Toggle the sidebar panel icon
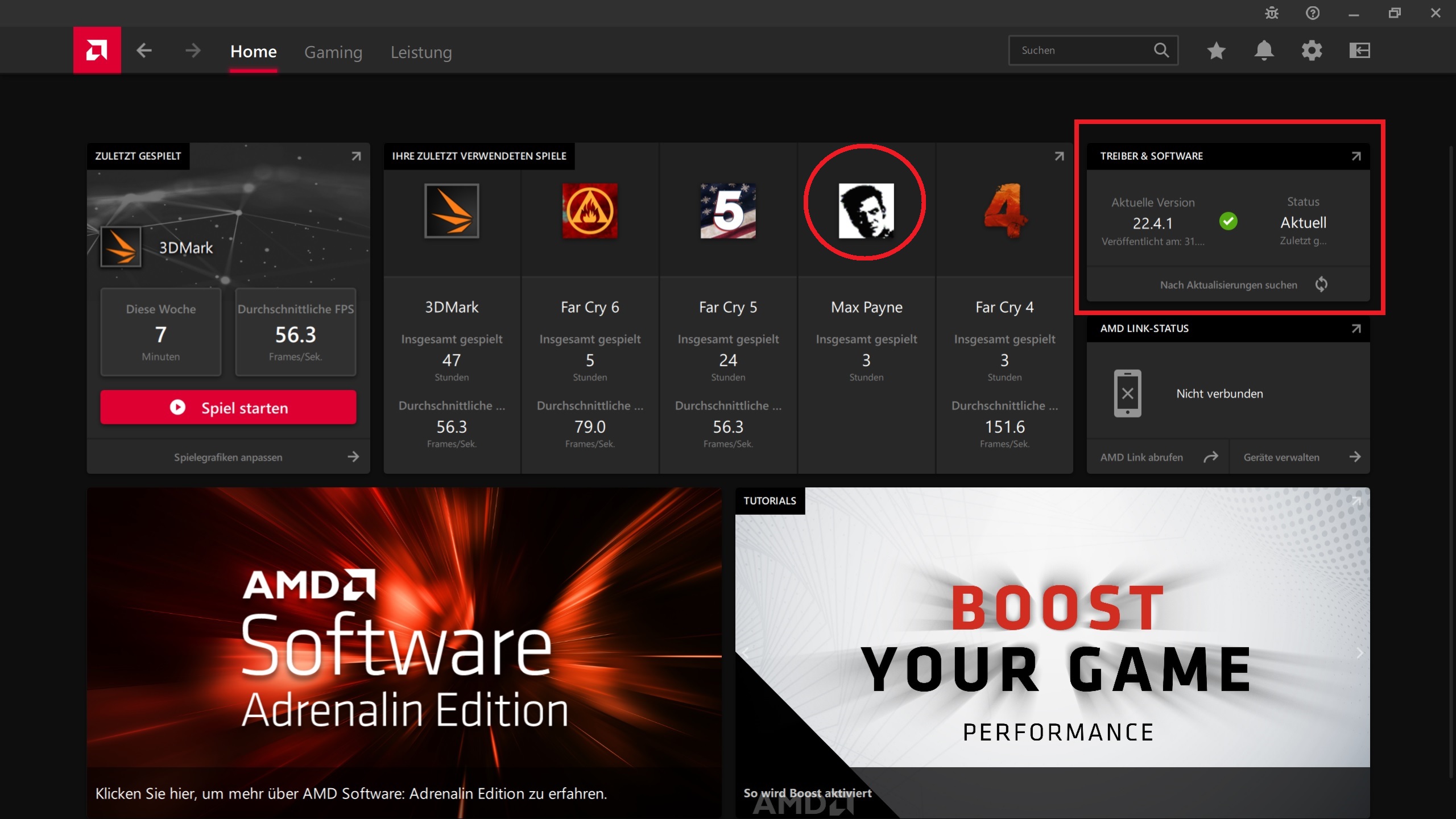 point(1359,51)
